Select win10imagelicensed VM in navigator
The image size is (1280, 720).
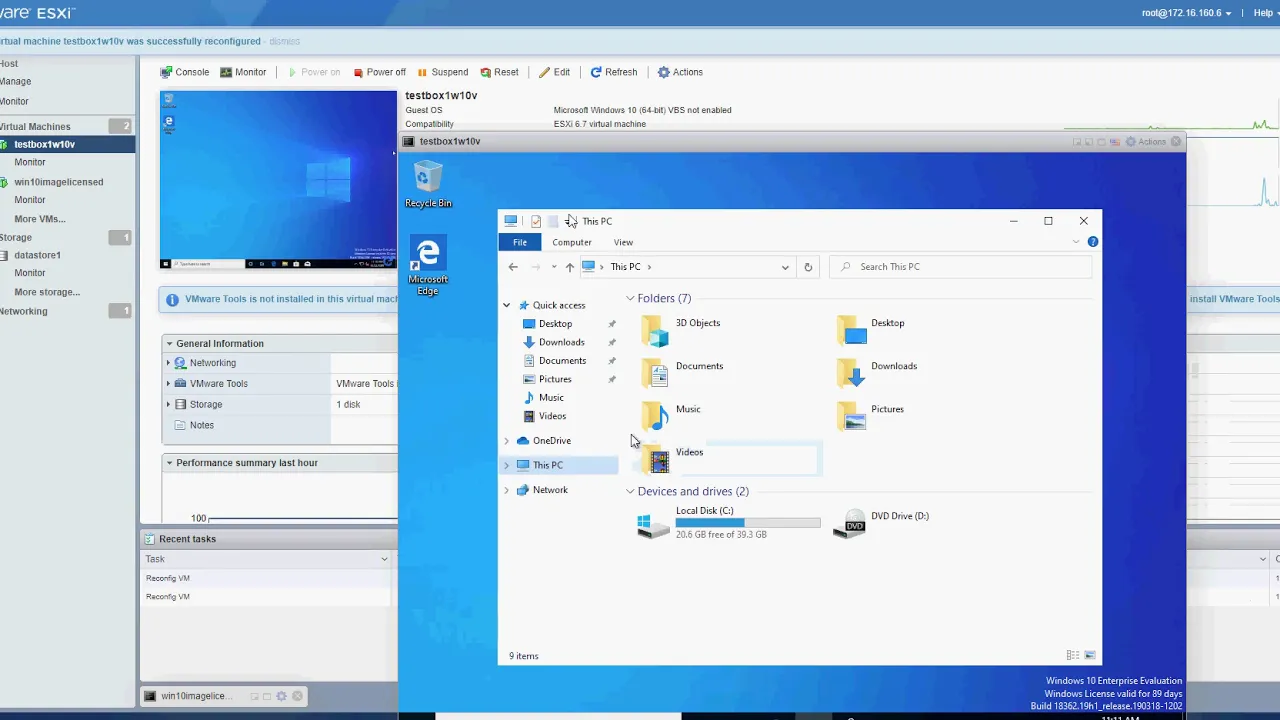coord(58,182)
